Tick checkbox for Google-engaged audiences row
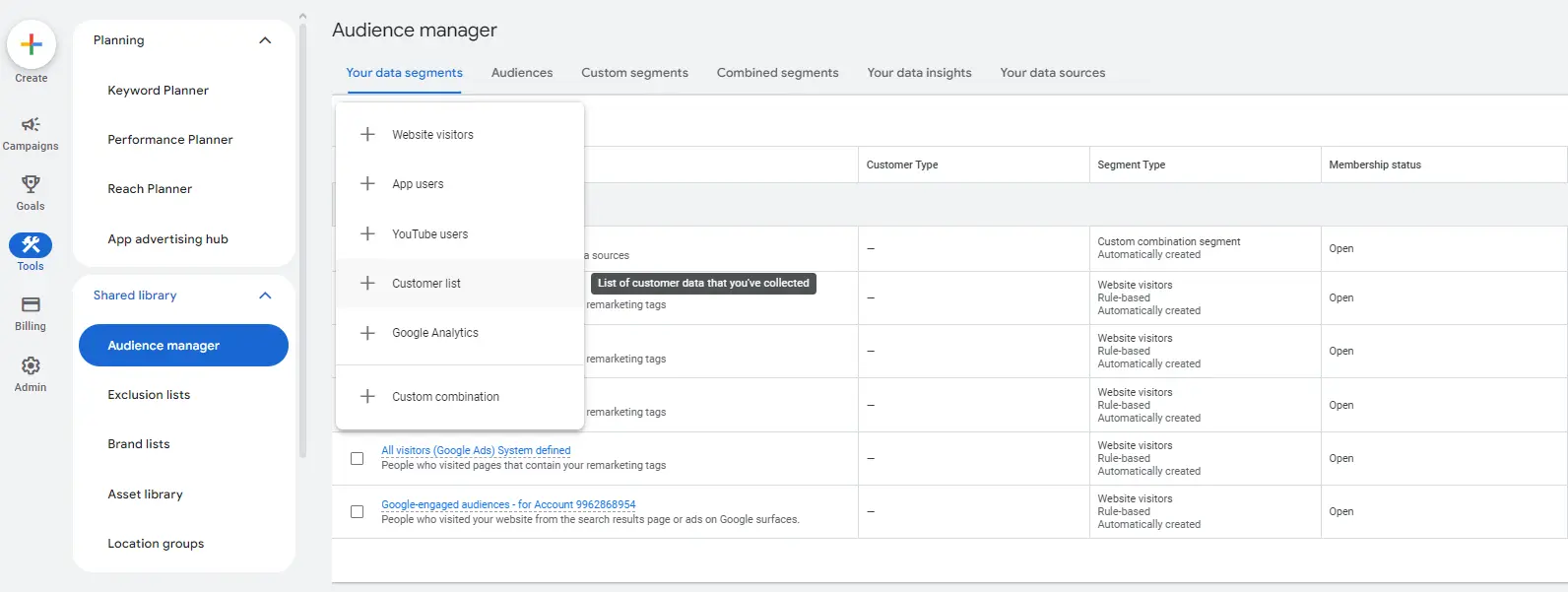1568x592 pixels. tap(357, 511)
